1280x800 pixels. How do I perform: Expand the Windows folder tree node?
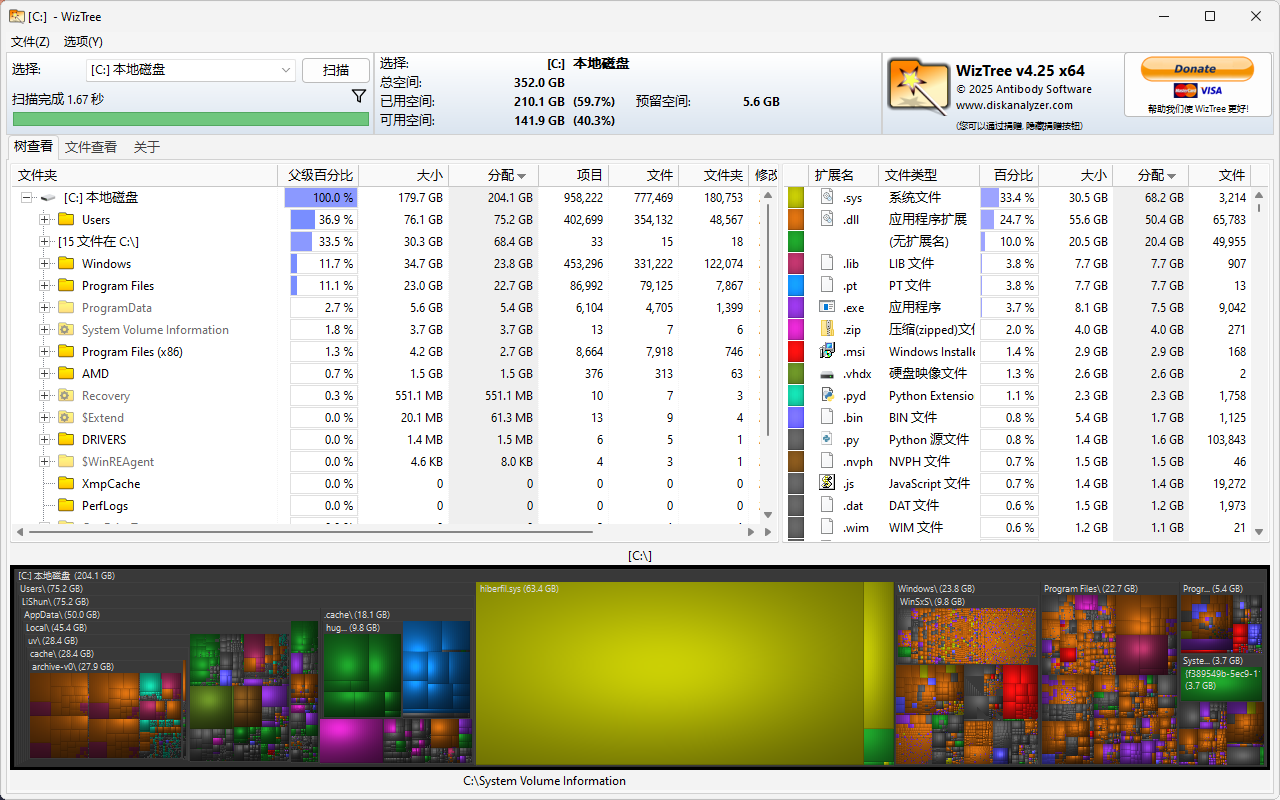click(x=44, y=264)
